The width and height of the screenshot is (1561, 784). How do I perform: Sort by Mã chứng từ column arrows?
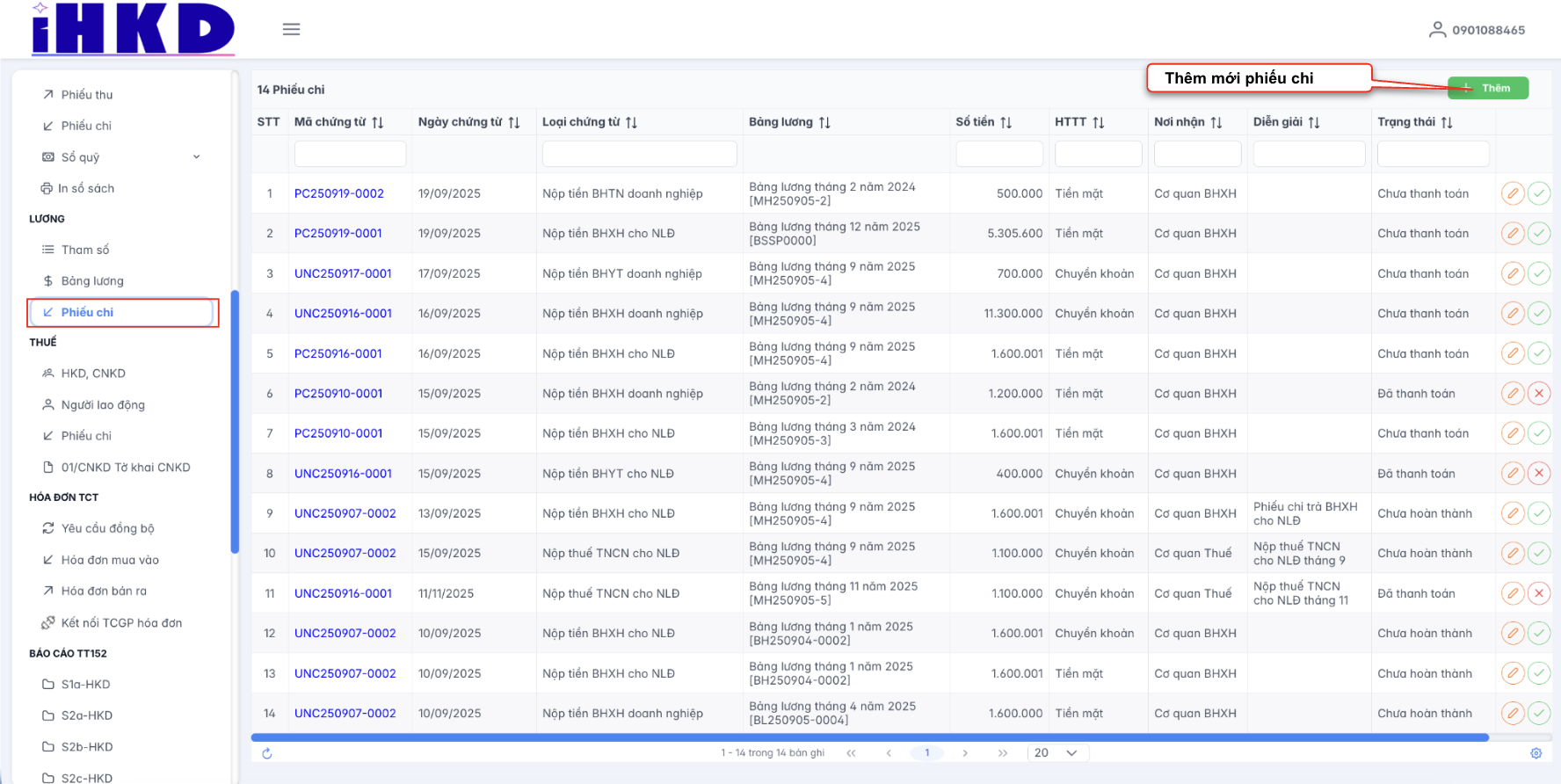[x=378, y=122]
